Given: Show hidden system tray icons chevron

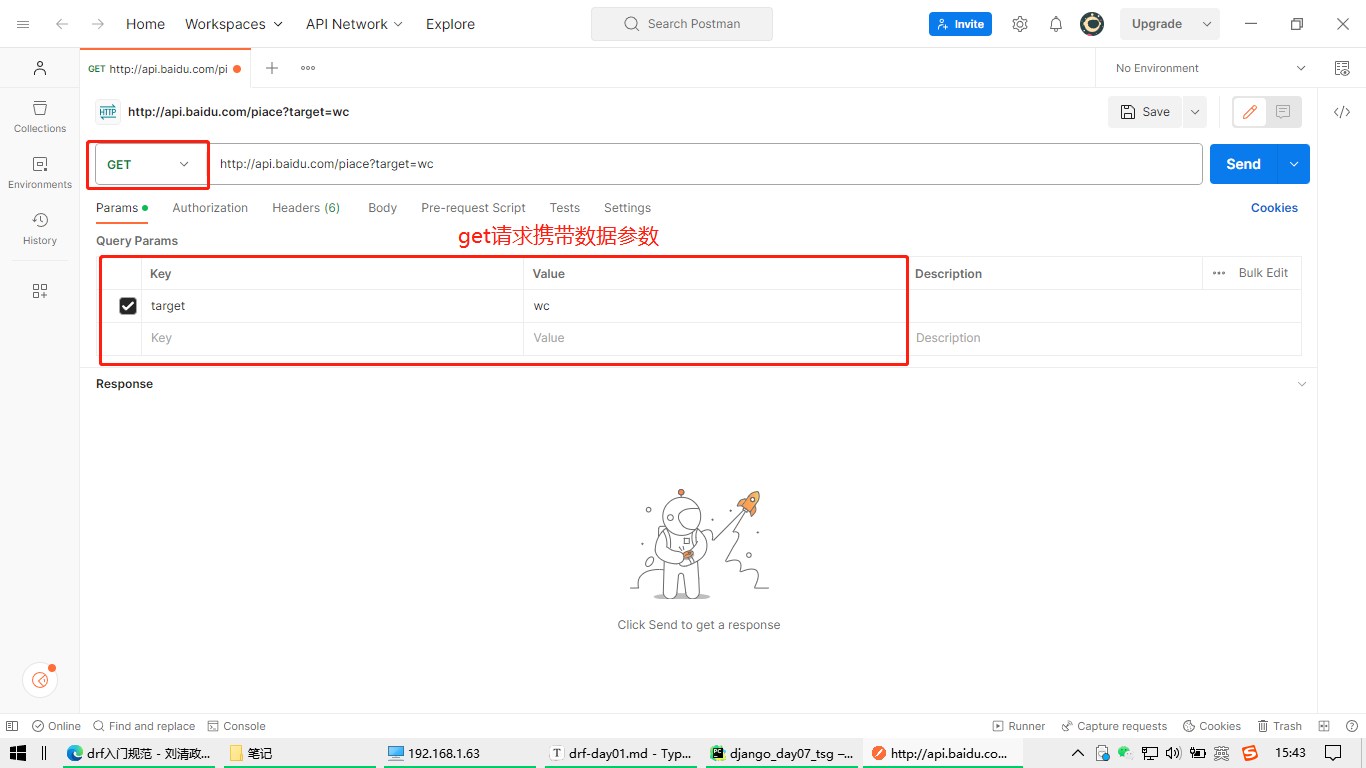Looking at the screenshot, I should [x=1077, y=753].
